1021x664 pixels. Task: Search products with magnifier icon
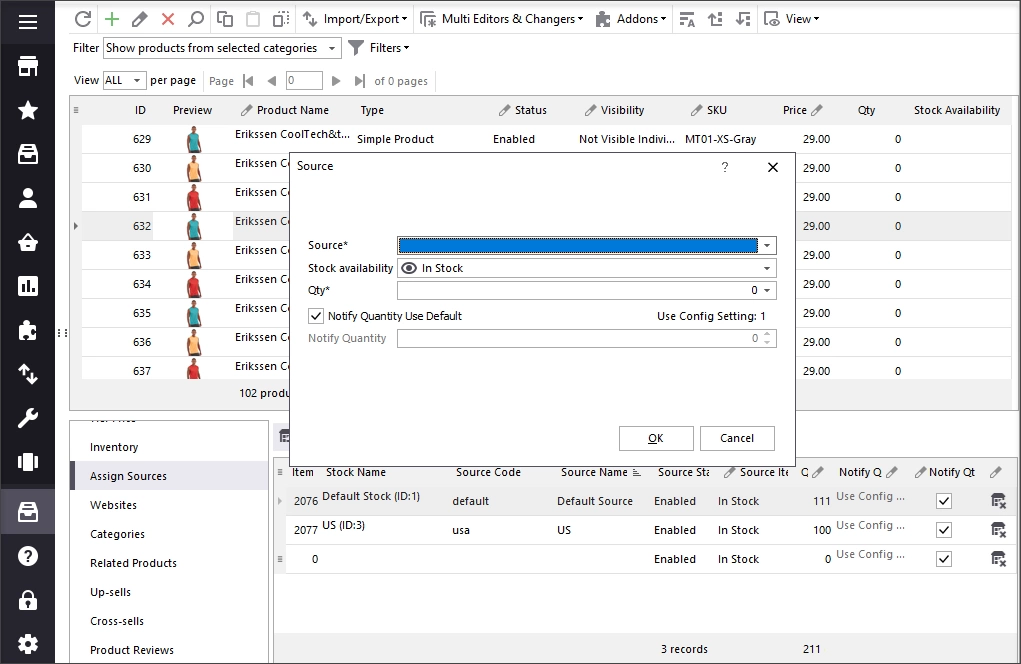(x=195, y=19)
